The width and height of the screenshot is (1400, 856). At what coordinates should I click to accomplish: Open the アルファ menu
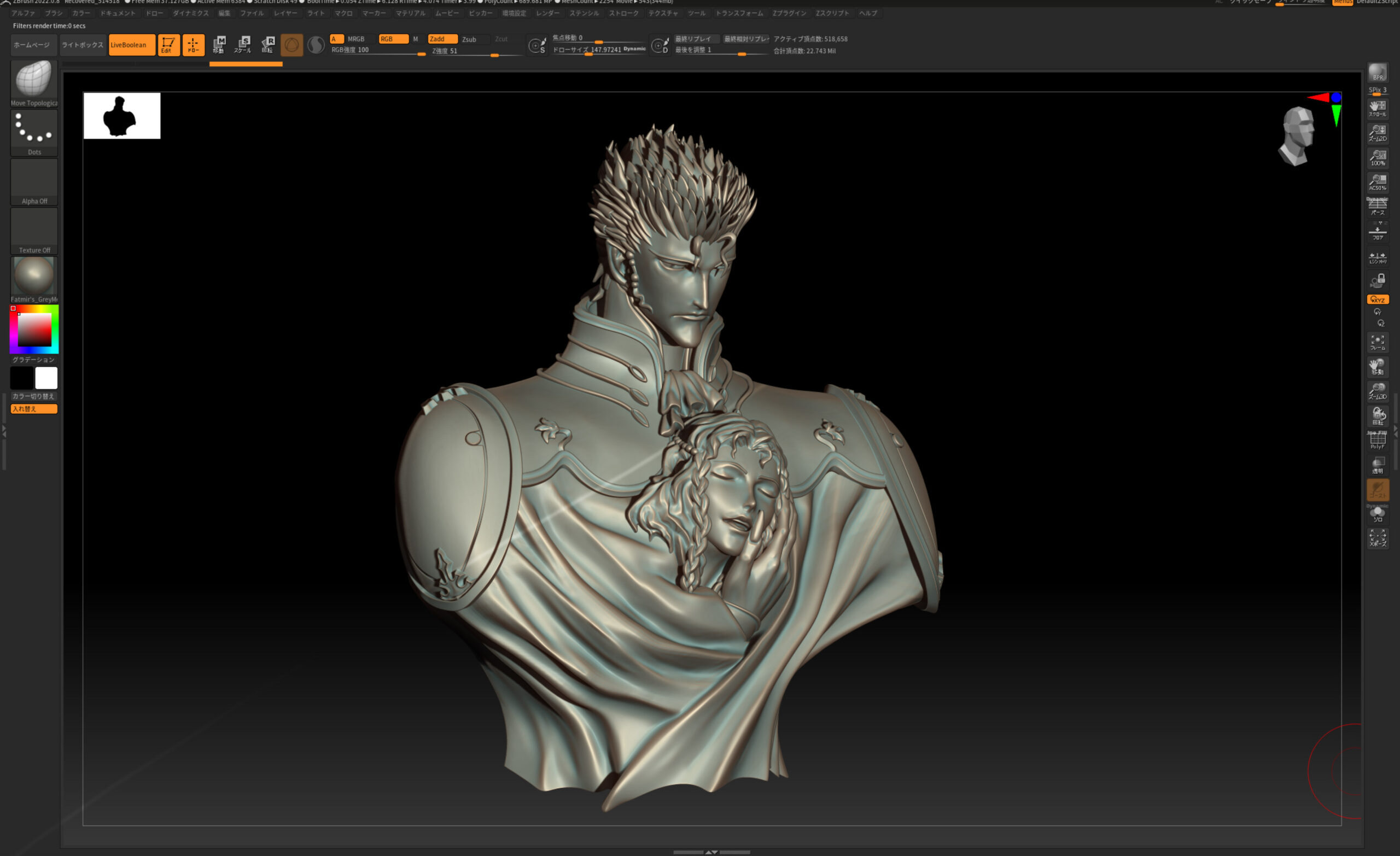(24, 13)
